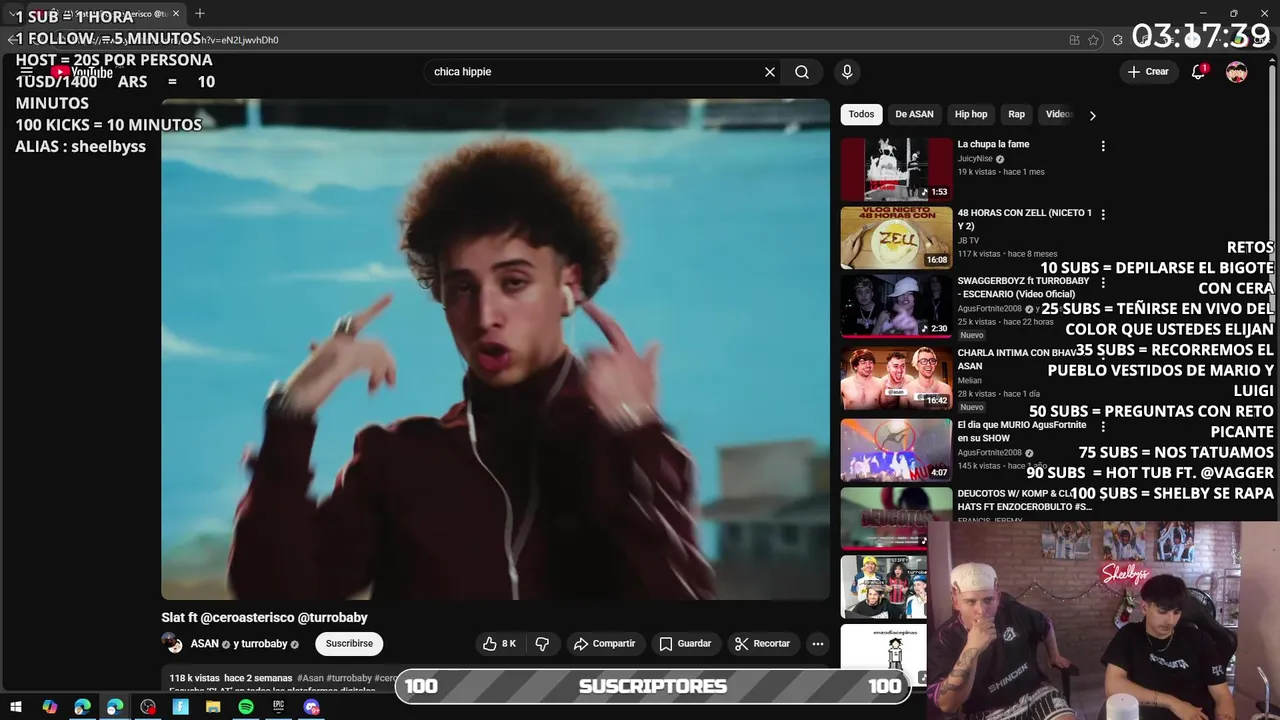Screen dimensions: 1280x720
Task: Open OBS Studio from the taskbar
Action: [x=148, y=707]
